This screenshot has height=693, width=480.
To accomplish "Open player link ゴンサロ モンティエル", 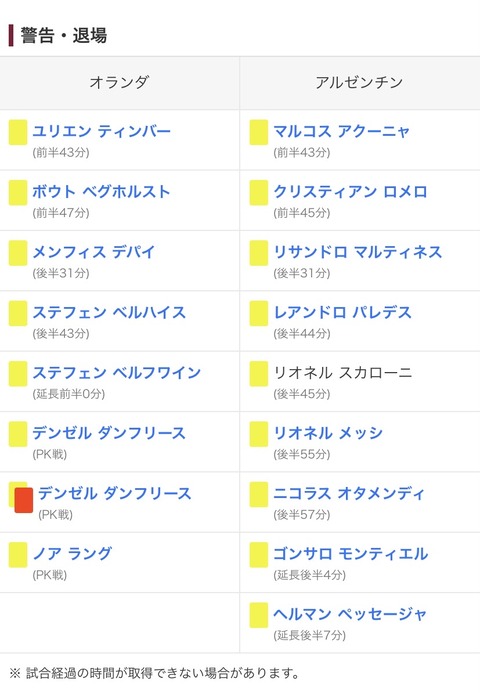I will click(x=350, y=553).
